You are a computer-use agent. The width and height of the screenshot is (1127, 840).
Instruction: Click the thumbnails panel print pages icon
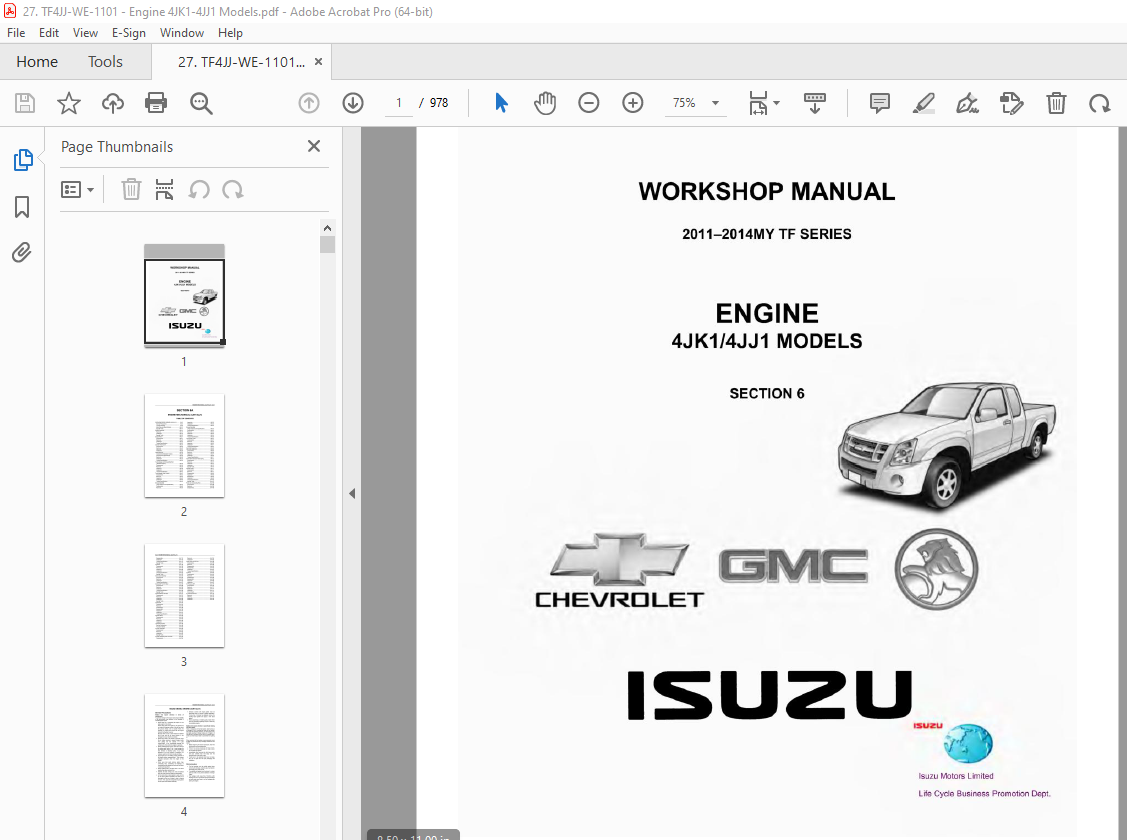tap(165, 190)
